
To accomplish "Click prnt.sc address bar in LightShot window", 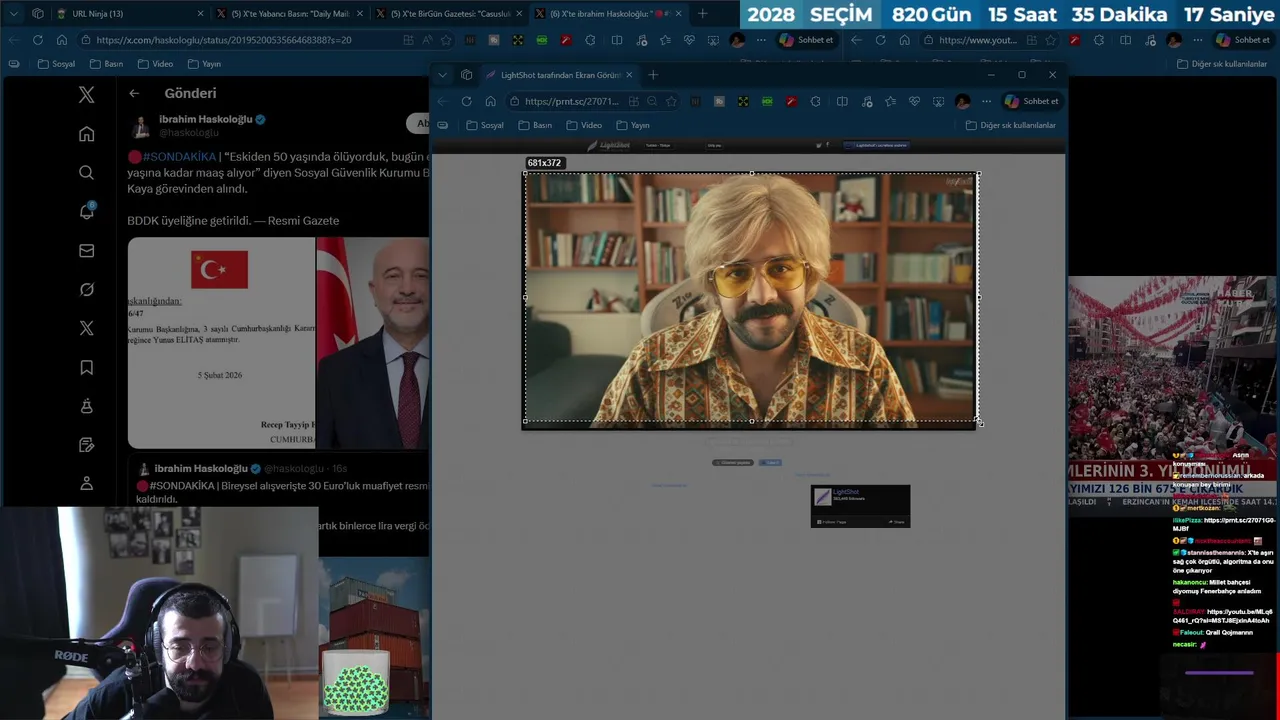I will click(572, 101).
